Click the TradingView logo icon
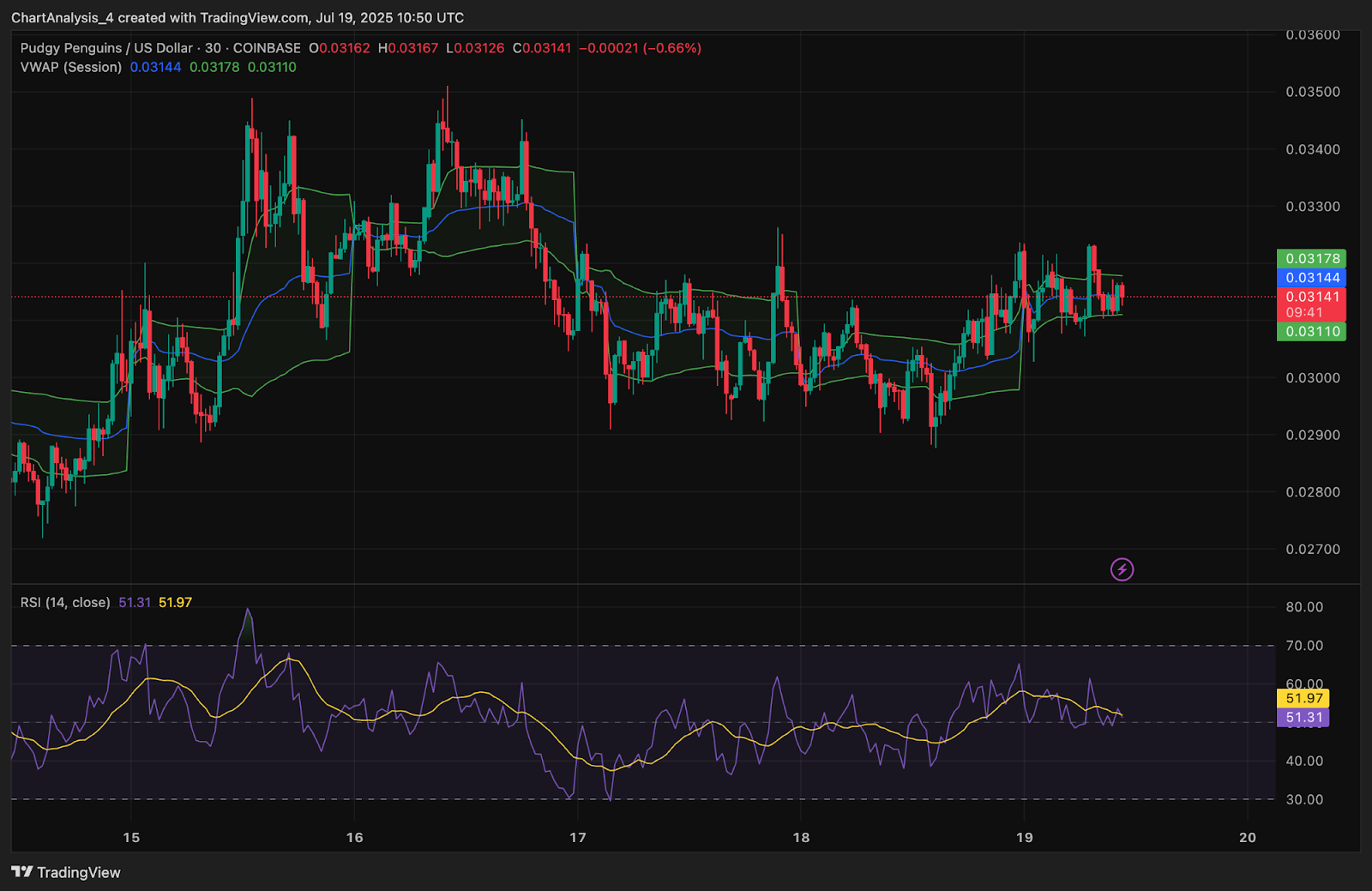This screenshot has height=891, width=1372. (x=22, y=872)
